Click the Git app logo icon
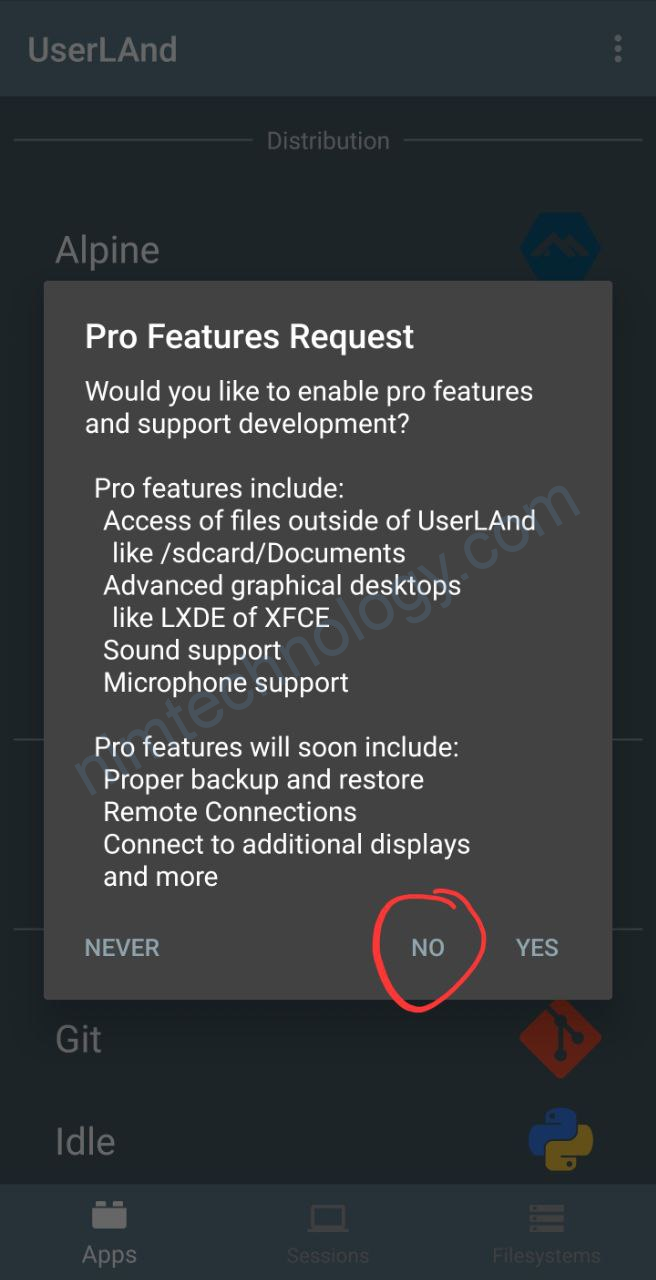This screenshot has height=1280, width=656. (x=560, y=1039)
